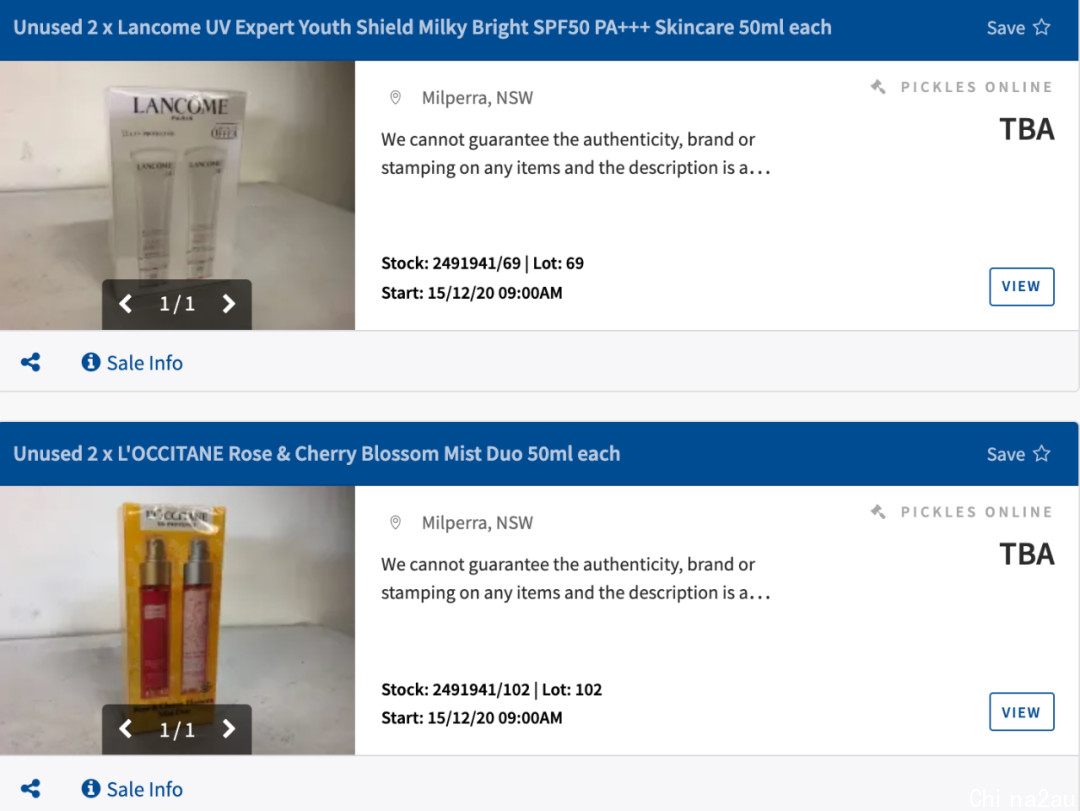Image resolution: width=1080 pixels, height=811 pixels.
Task: Click the Stock: 2491941/69 text
Action: (x=451, y=263)
